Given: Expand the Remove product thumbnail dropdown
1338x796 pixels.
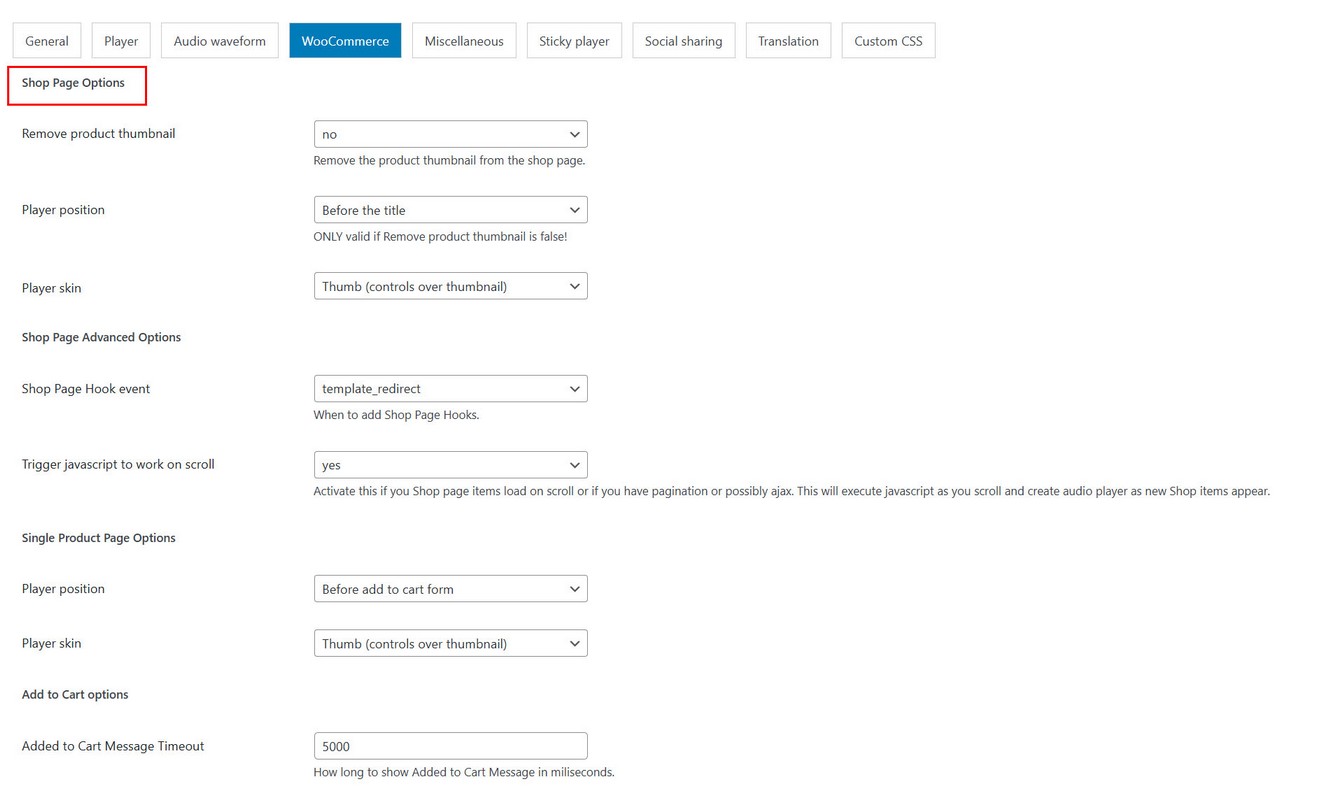Looking at the screenshot, I should click(x=450, y=134).
